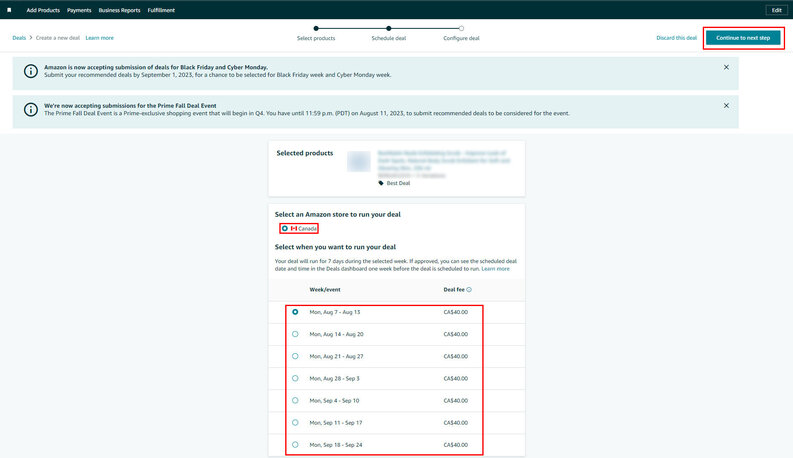The width and height of the screenshot is (793, 458).
Task: Go to Deals breadcrumb link
Action: click(x=19, y=38)
